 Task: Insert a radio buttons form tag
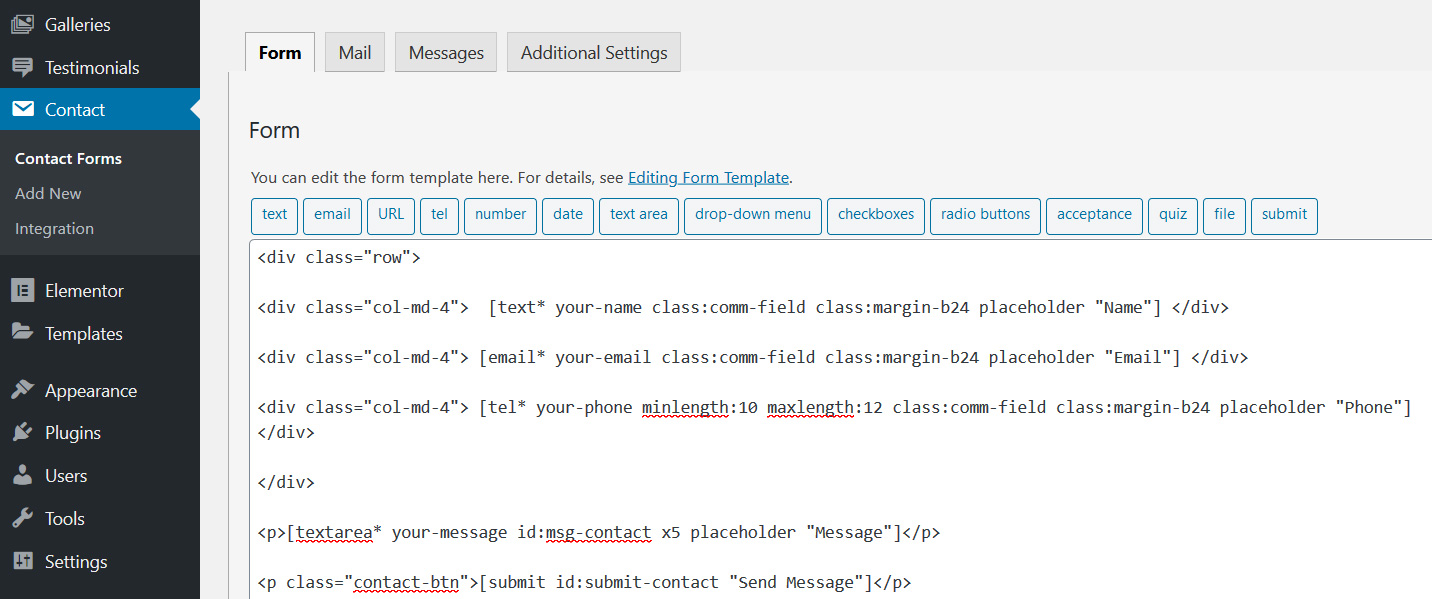[985, 215]
